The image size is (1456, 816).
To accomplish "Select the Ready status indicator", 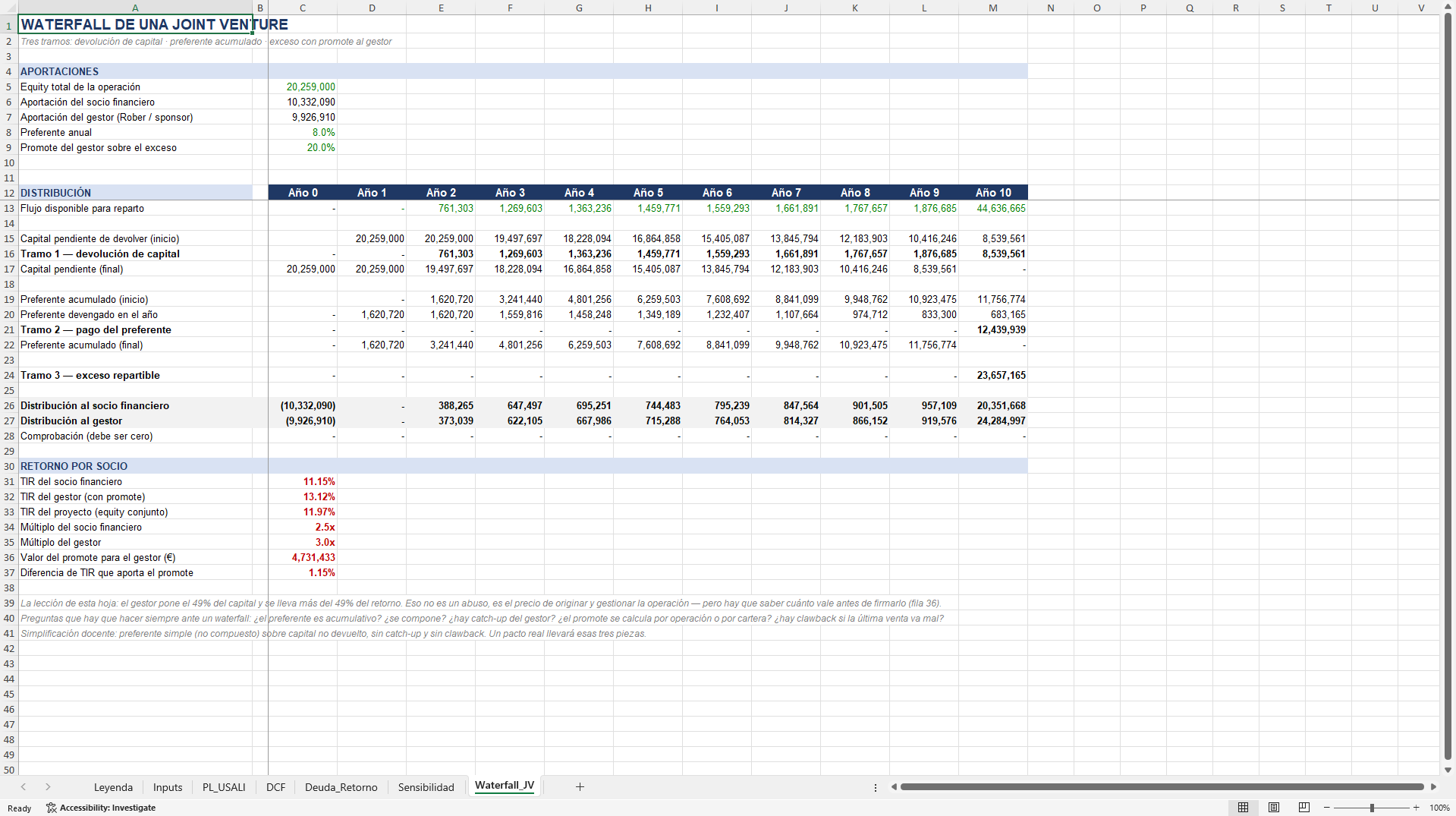I will tap(19, 808).
